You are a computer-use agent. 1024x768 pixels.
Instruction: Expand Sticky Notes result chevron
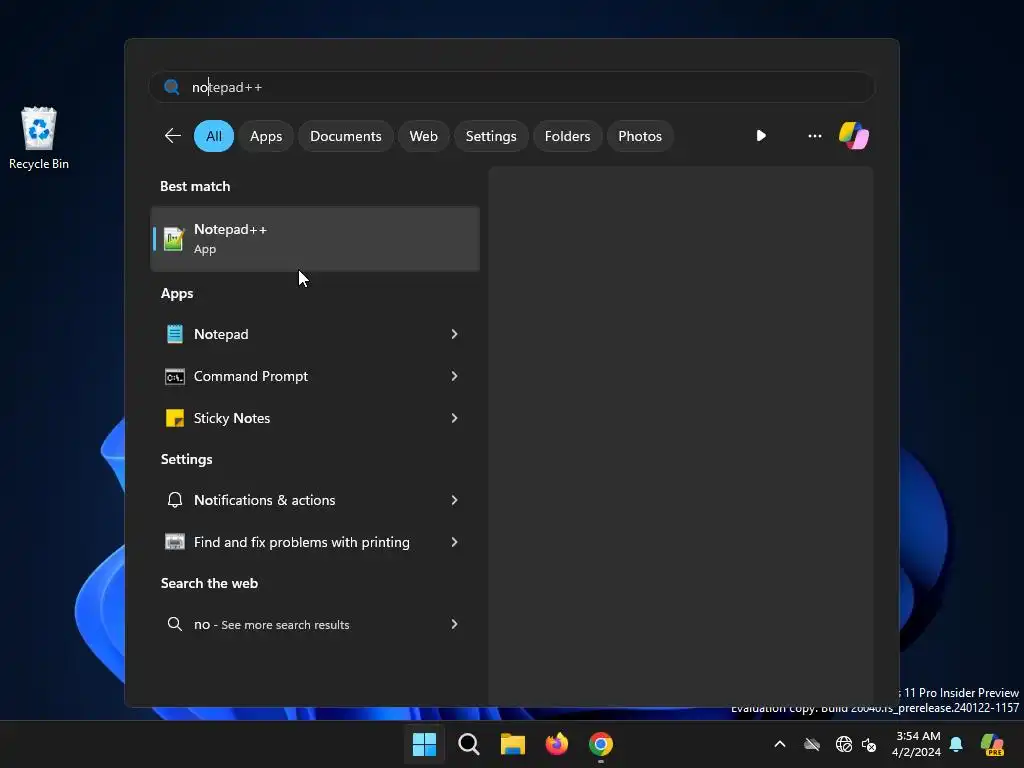pos(455,418)
